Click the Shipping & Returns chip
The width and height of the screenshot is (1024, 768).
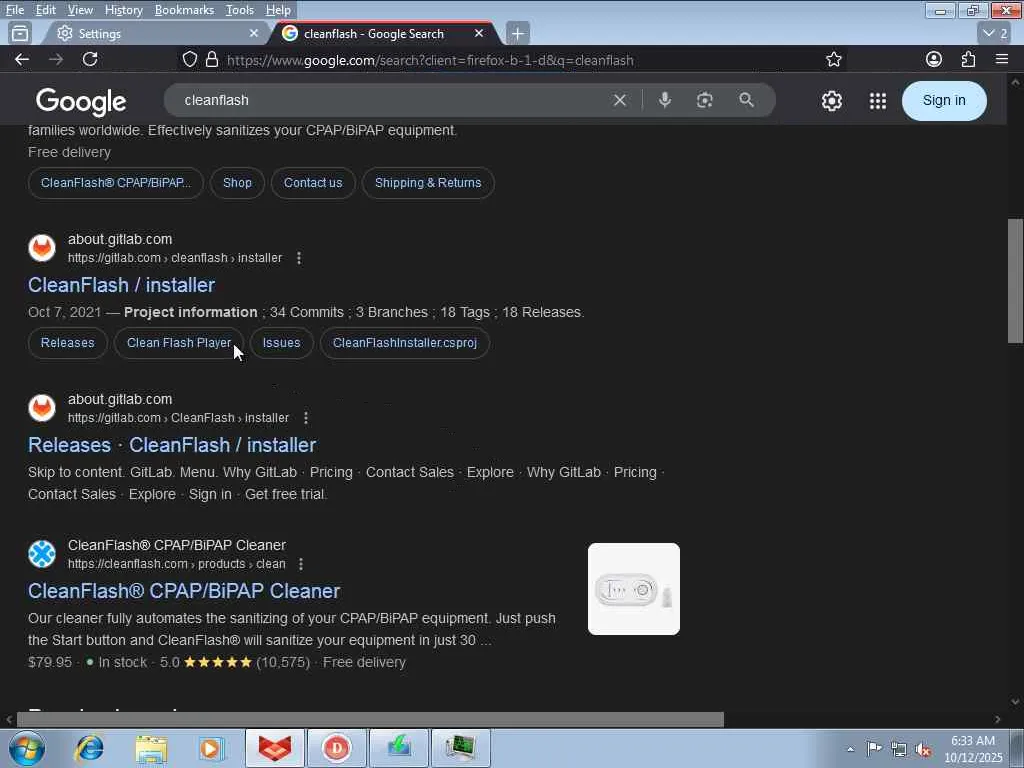428,183
